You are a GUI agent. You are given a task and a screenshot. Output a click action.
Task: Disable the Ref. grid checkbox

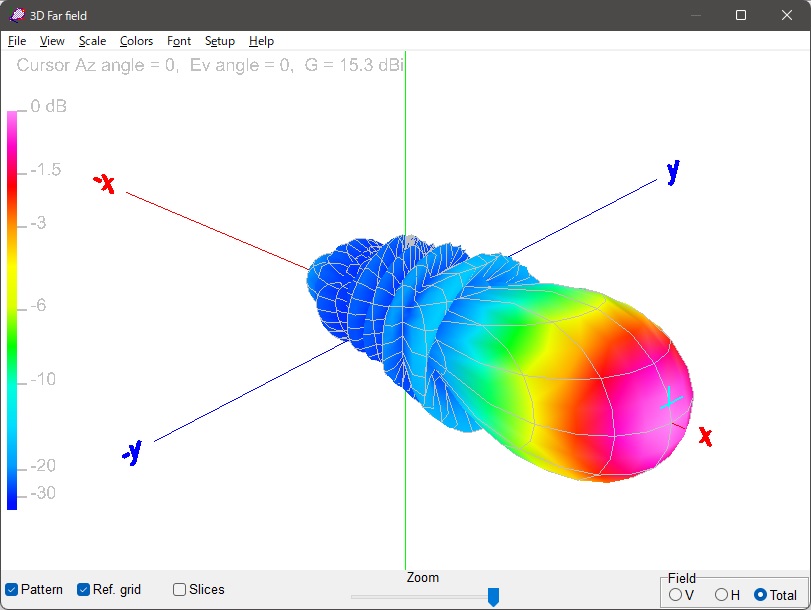tap(84, 590)
